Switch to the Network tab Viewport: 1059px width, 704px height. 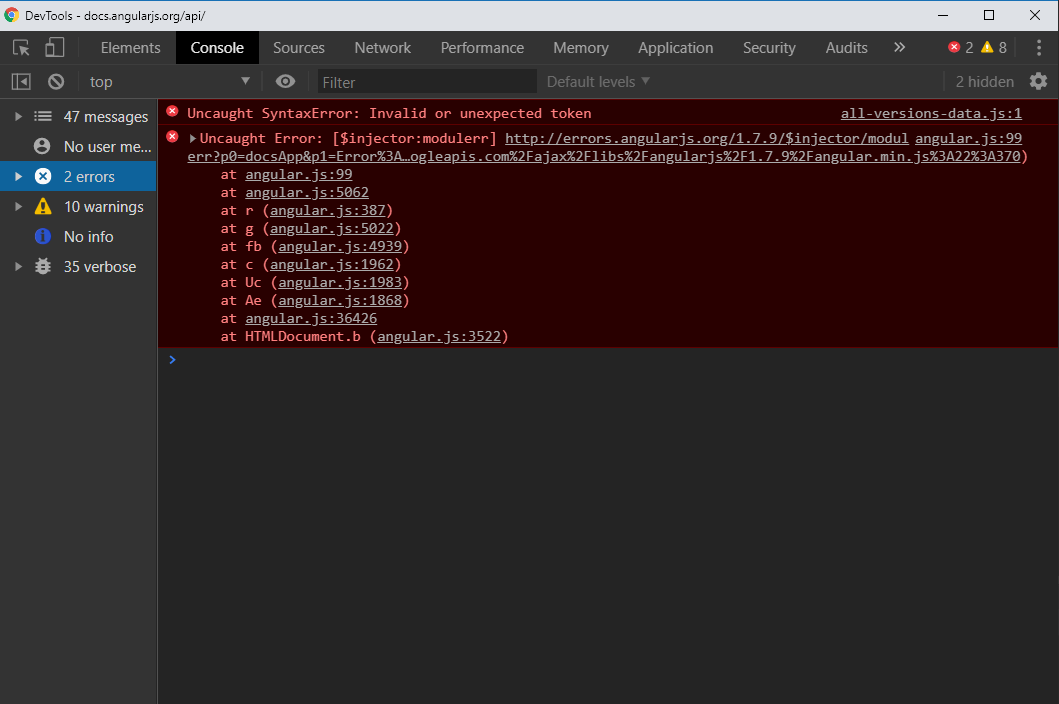tap(382, 48)
